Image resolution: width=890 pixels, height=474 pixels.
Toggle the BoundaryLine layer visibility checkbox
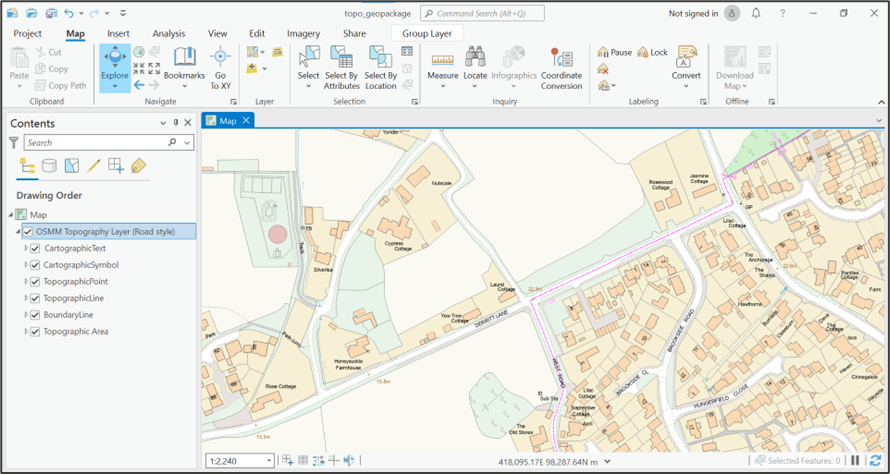coord(36,315)
